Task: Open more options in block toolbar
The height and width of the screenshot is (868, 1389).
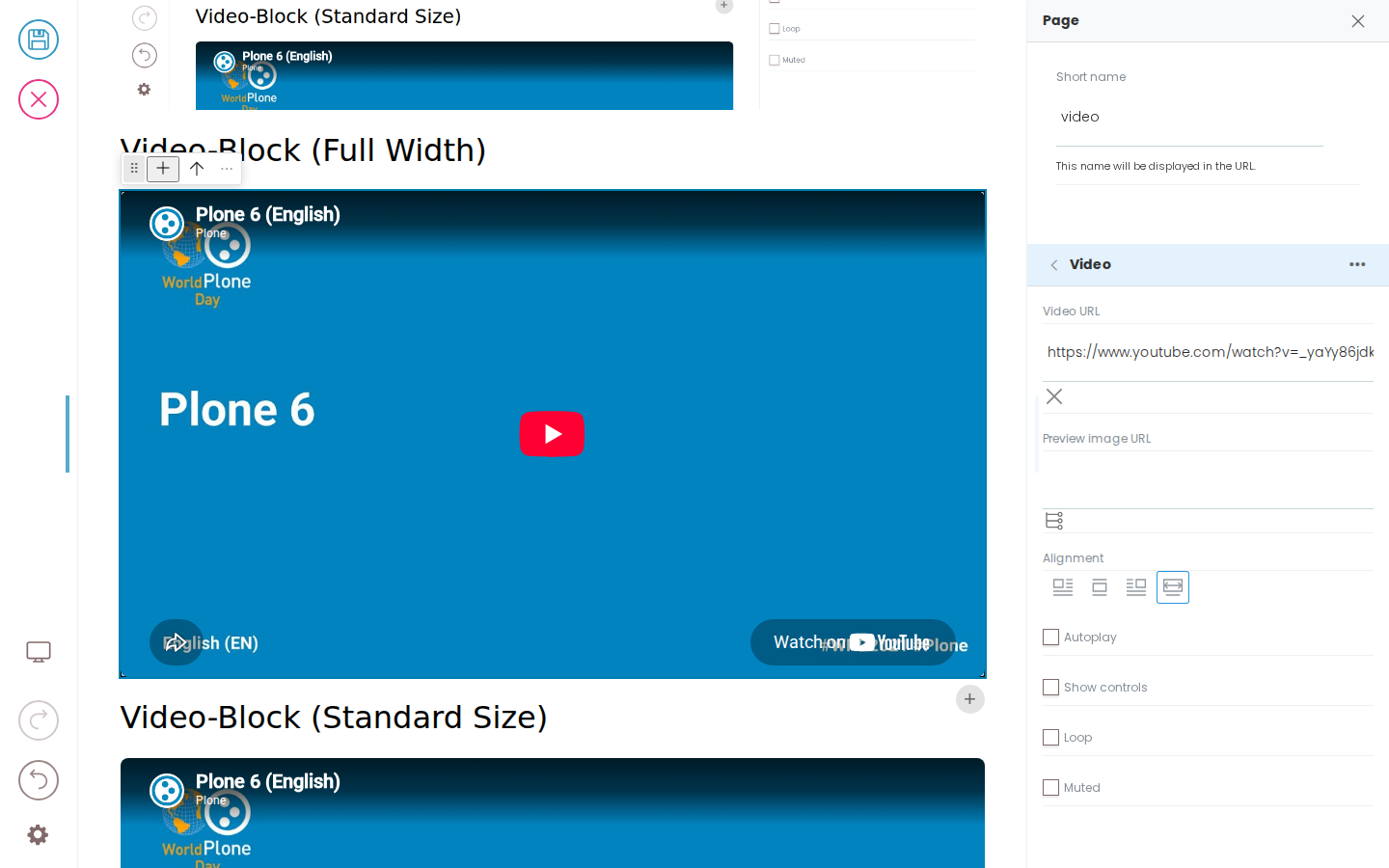Action: click(227, 169)
